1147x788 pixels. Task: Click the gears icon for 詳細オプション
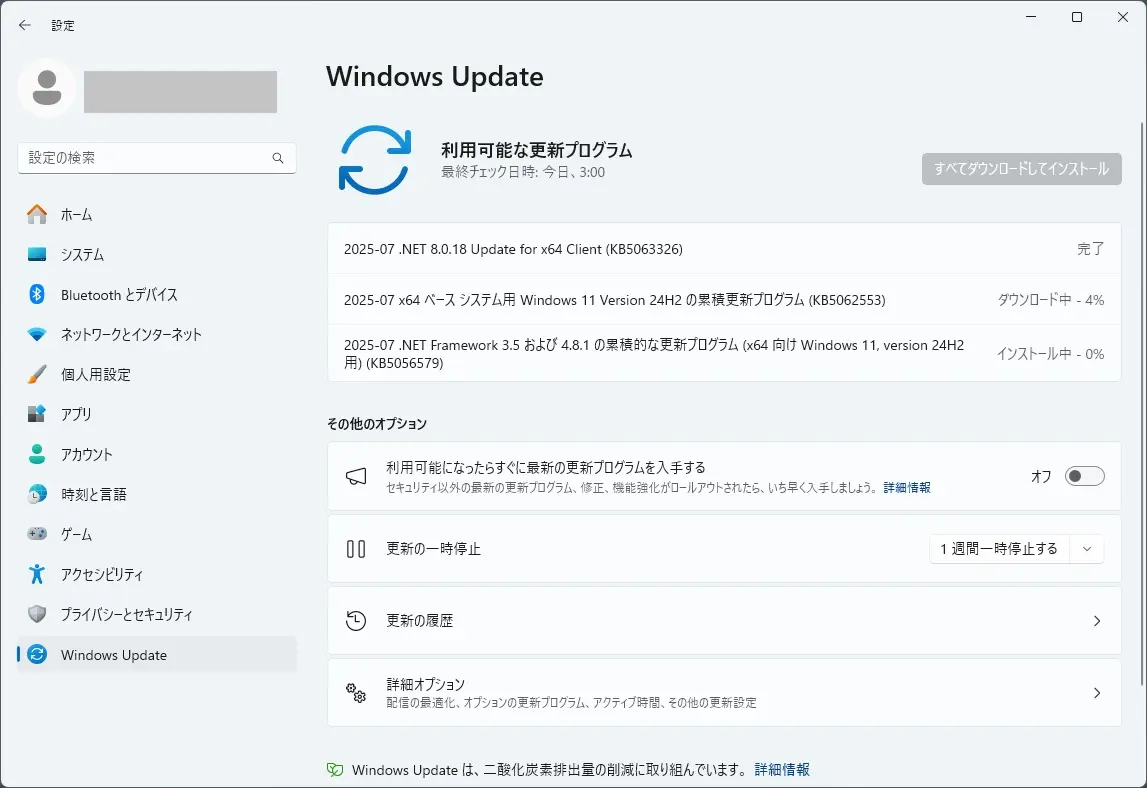click(356, 693)
